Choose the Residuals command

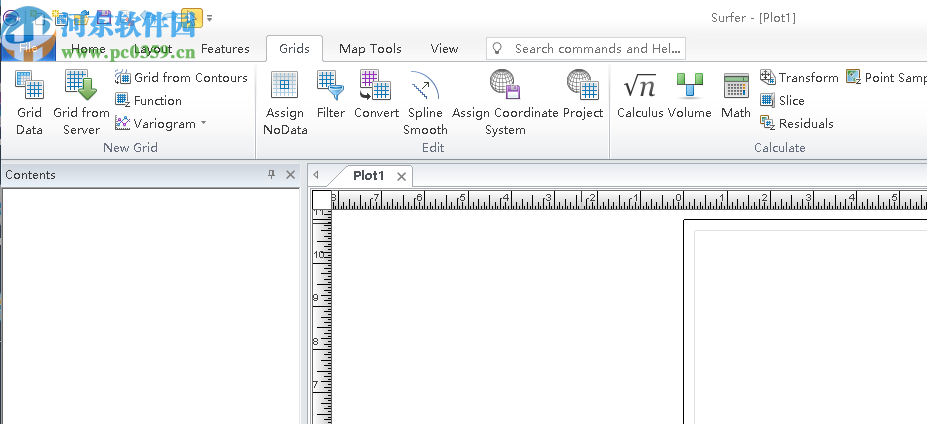pyautogui.click(x=796, y=124)
